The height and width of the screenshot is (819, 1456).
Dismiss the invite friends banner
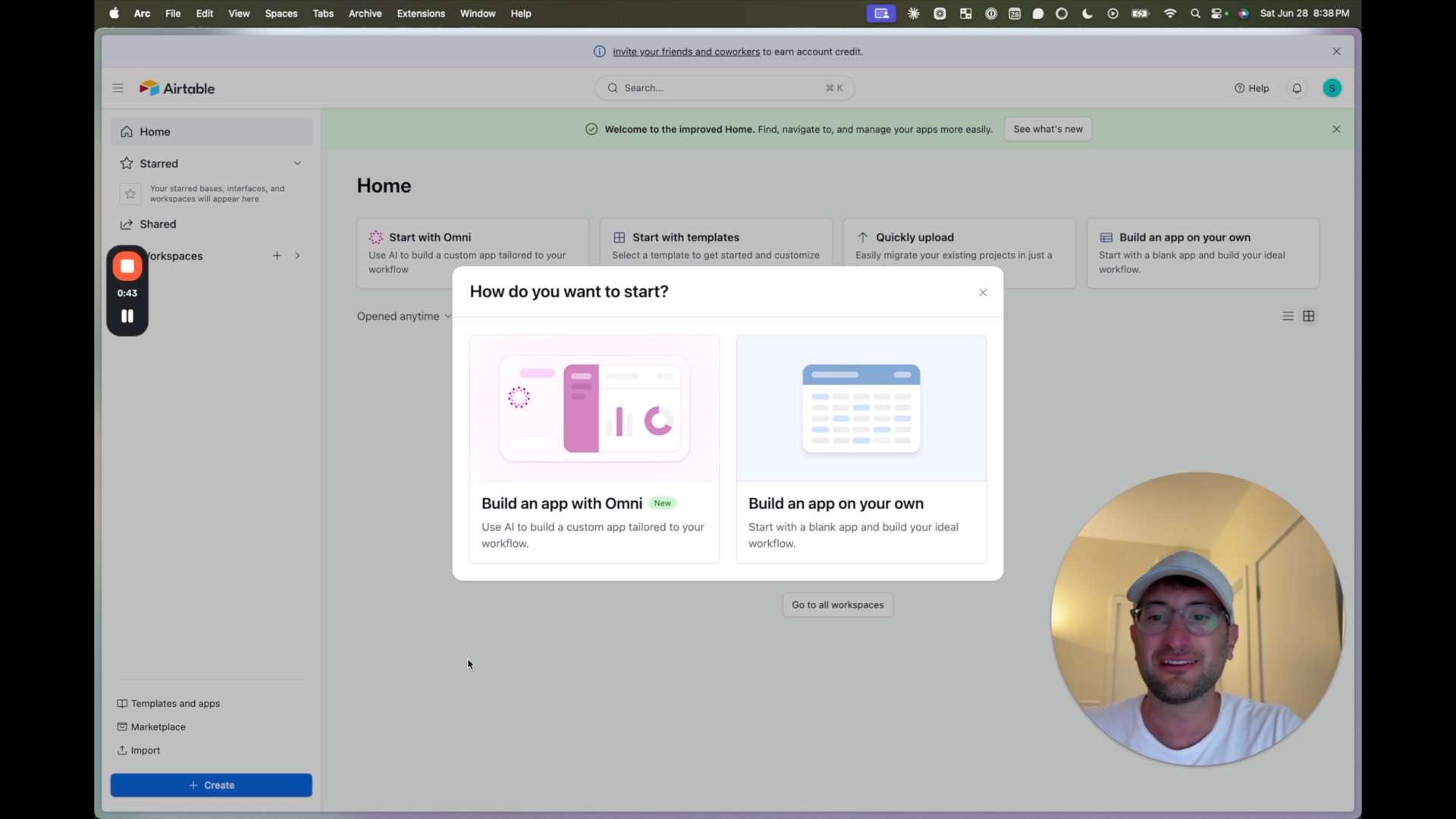pos(1337,52)
